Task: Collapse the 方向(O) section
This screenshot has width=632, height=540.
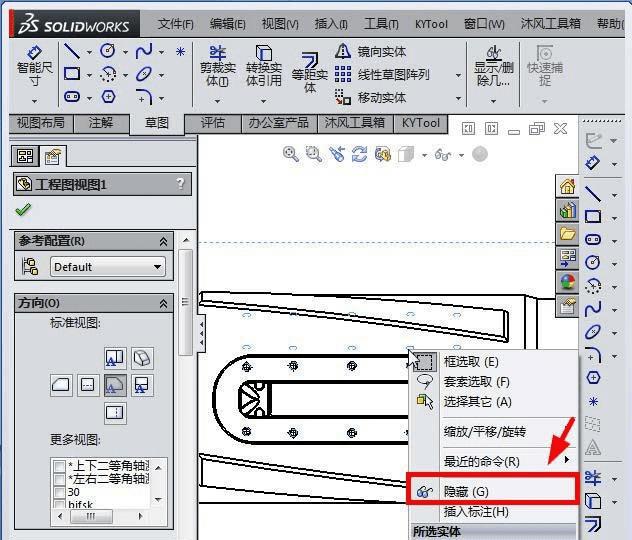Action: click(x=163, y=303)
